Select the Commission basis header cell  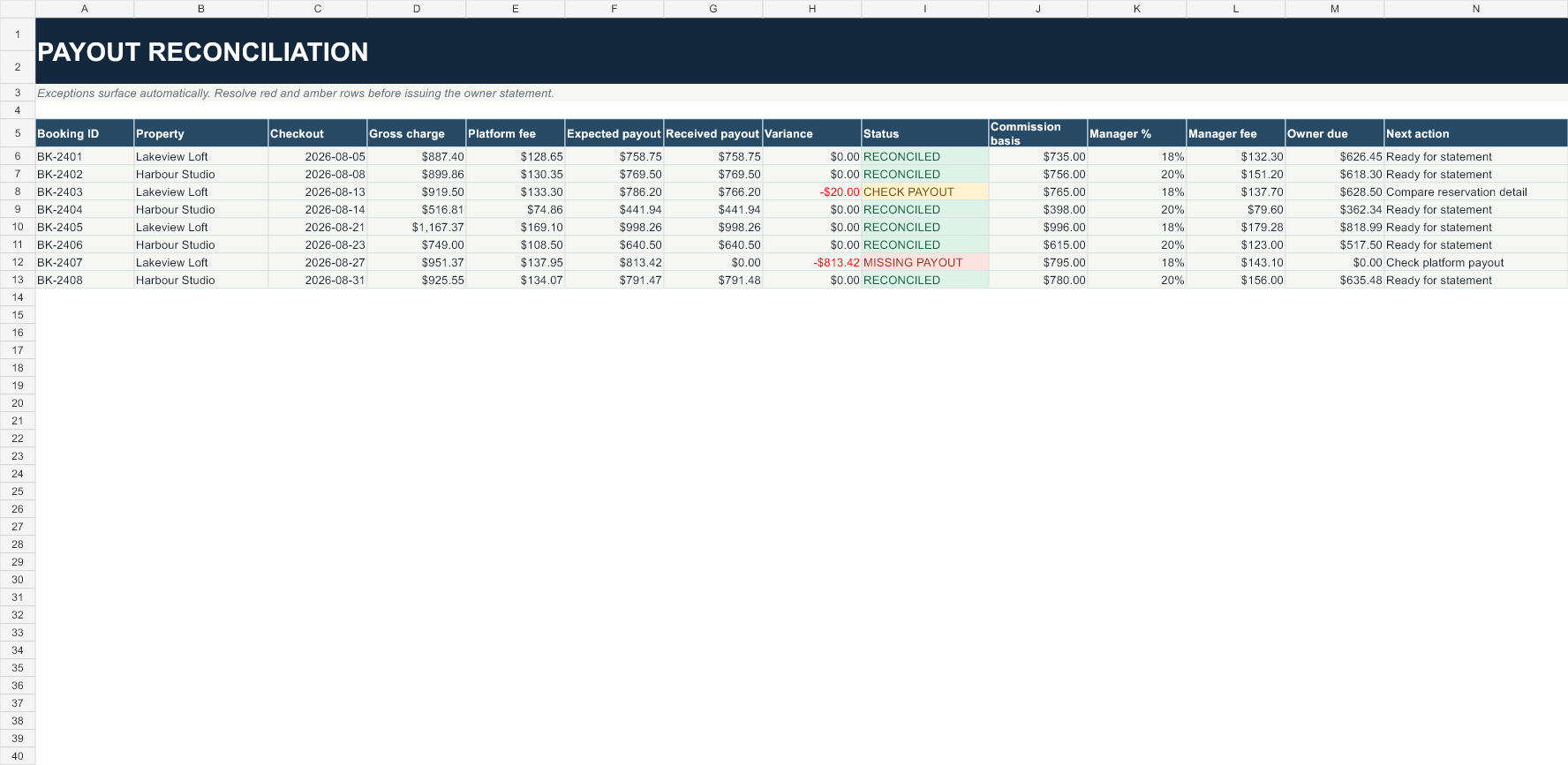pyautogui.click(x=1038, y=133)
